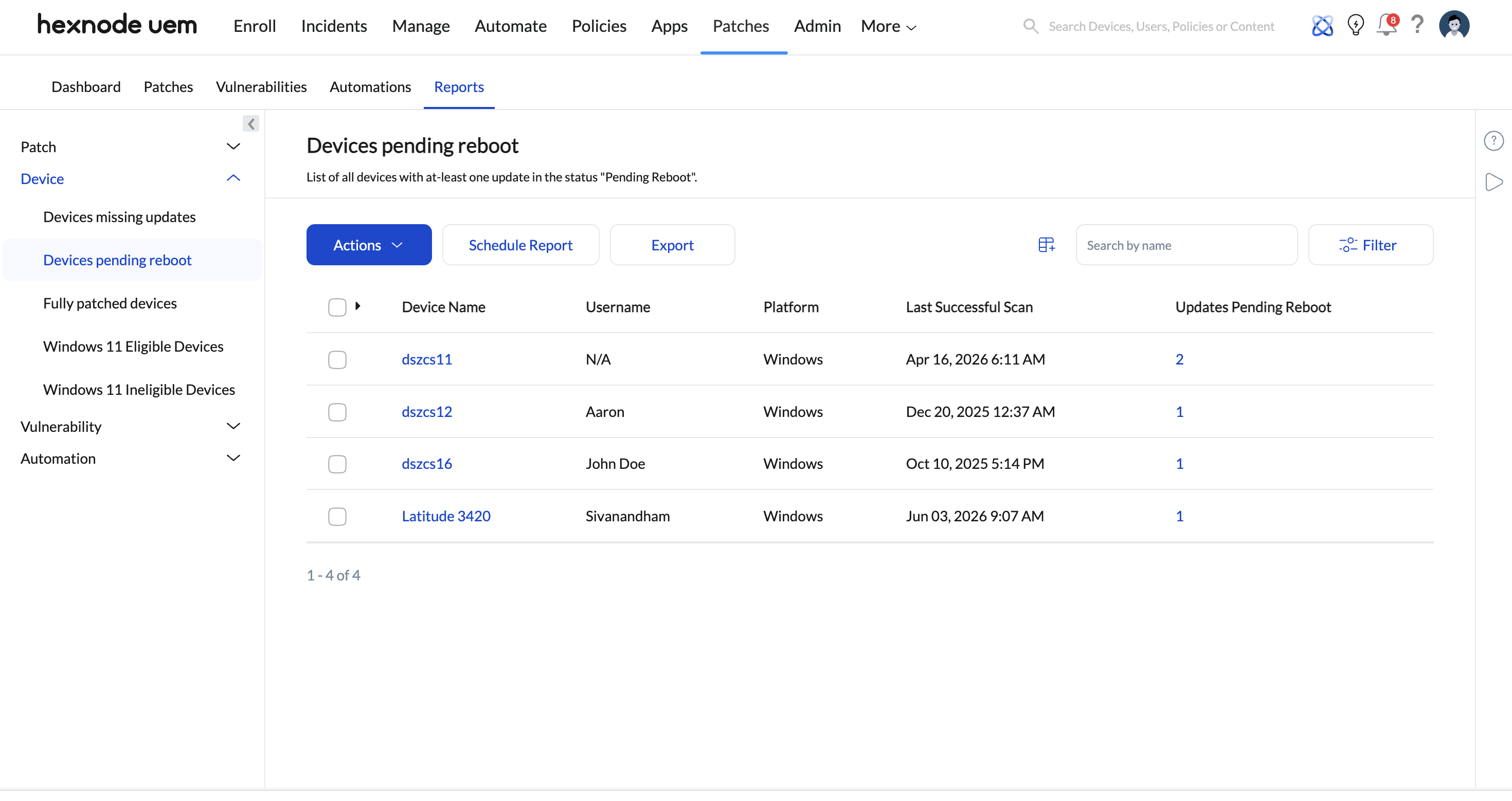The height and width of the screenshot is (801, 1512).
Task: Go to the Enroll menu
Action: 255,26
